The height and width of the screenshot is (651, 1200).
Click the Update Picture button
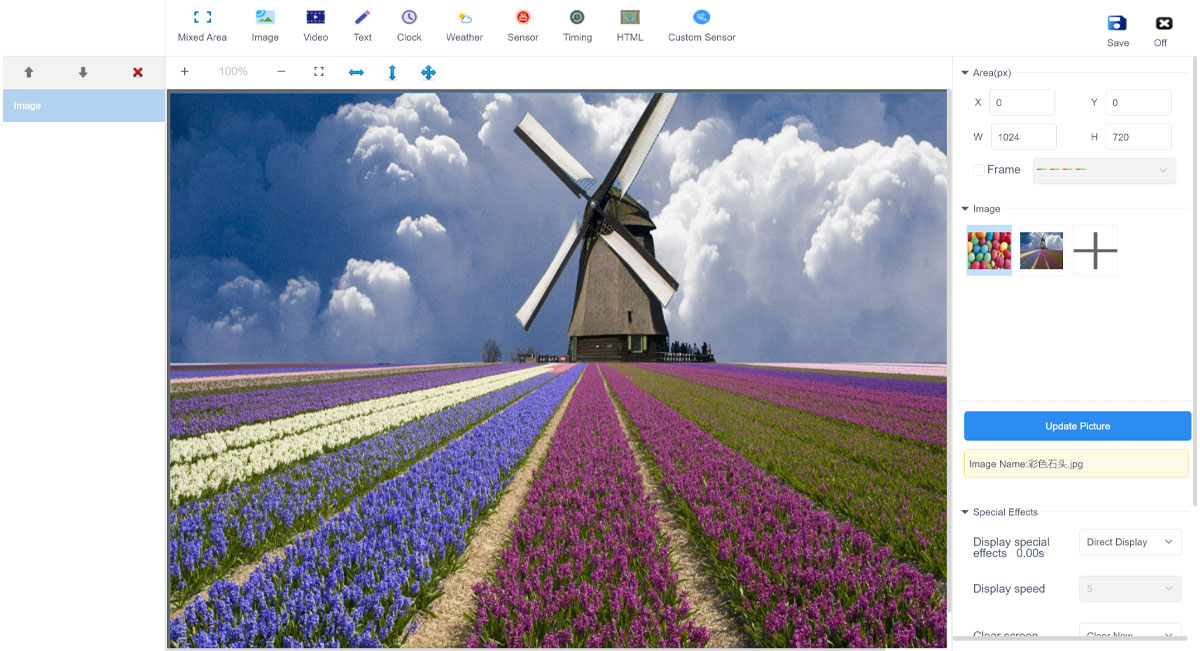coord(1077,426)
